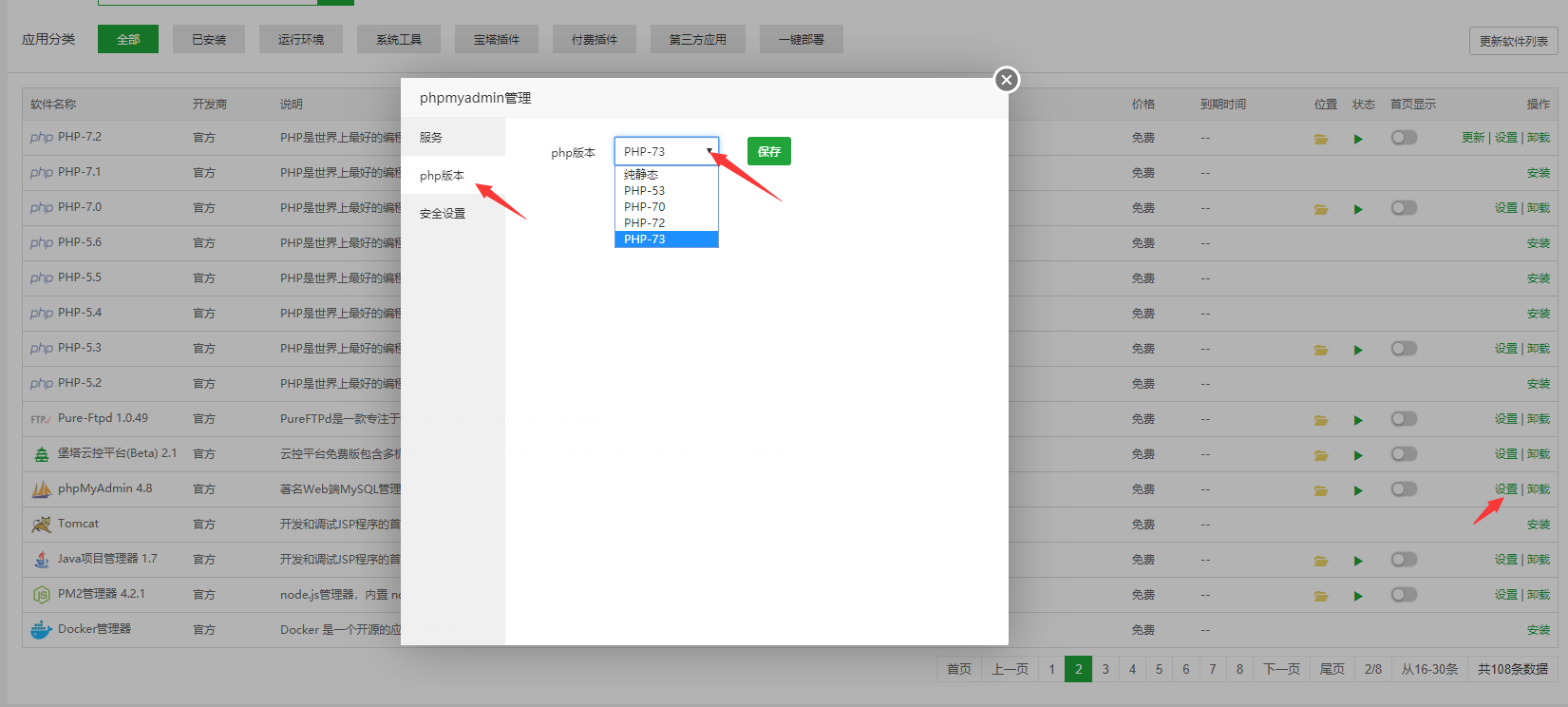
Task: Open the php版本 dropdown showing PHP-73
Action: pyautogui.click(x=667, y=151)
